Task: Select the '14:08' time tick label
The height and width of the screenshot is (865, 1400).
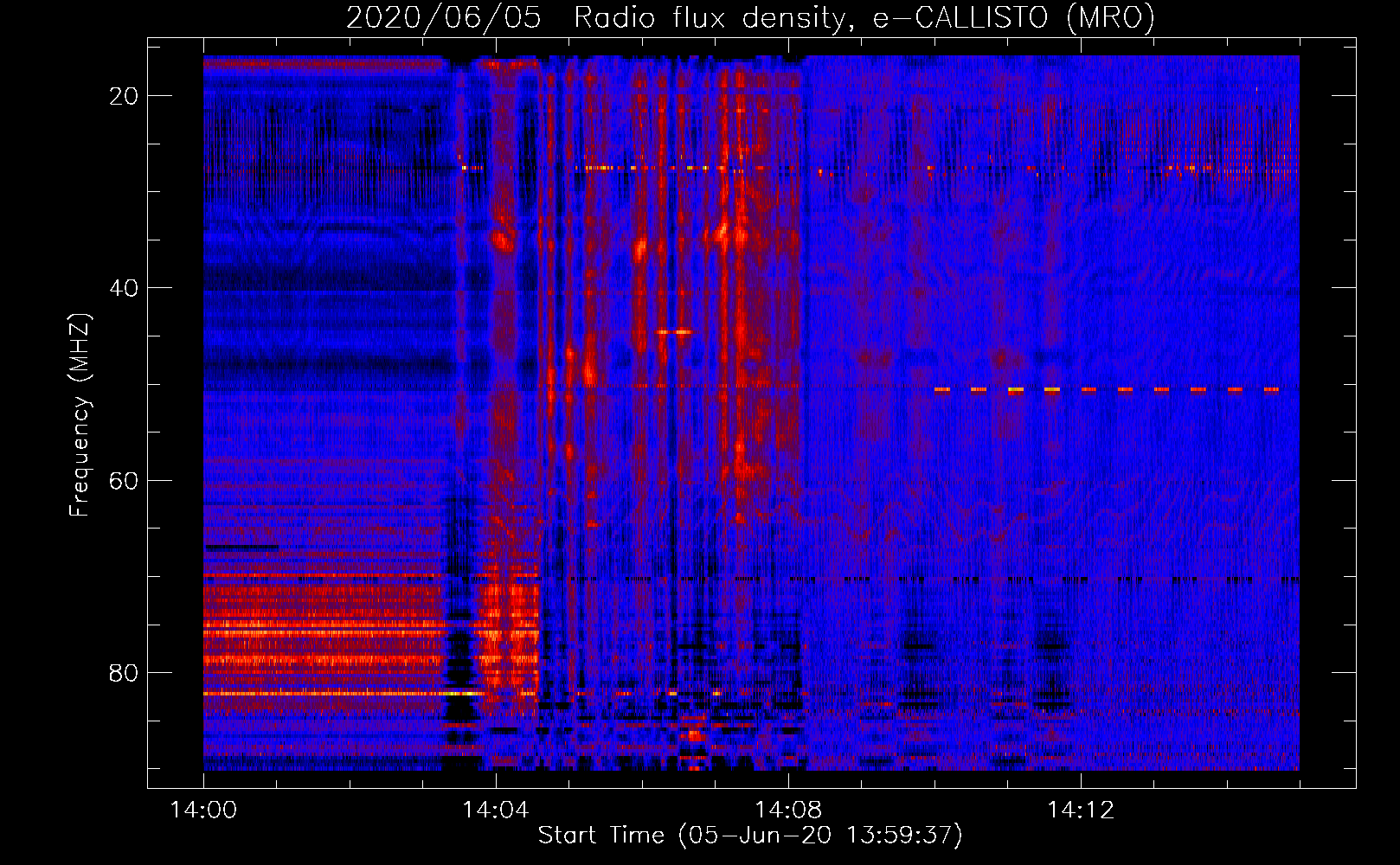Action: click(787, 811)
